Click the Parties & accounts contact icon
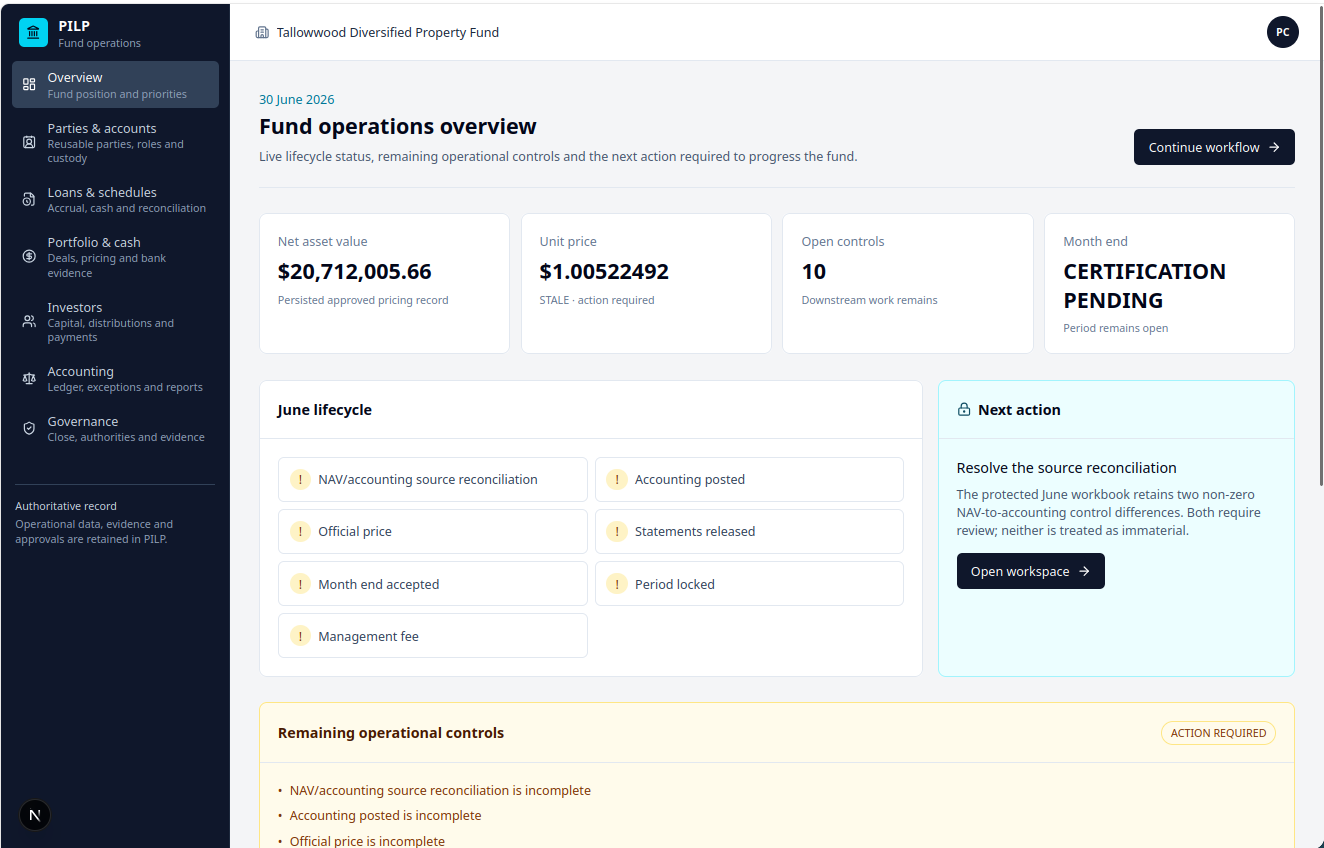Image resolution: width=1324 pixels, height=848 pixels. point(29,143)
